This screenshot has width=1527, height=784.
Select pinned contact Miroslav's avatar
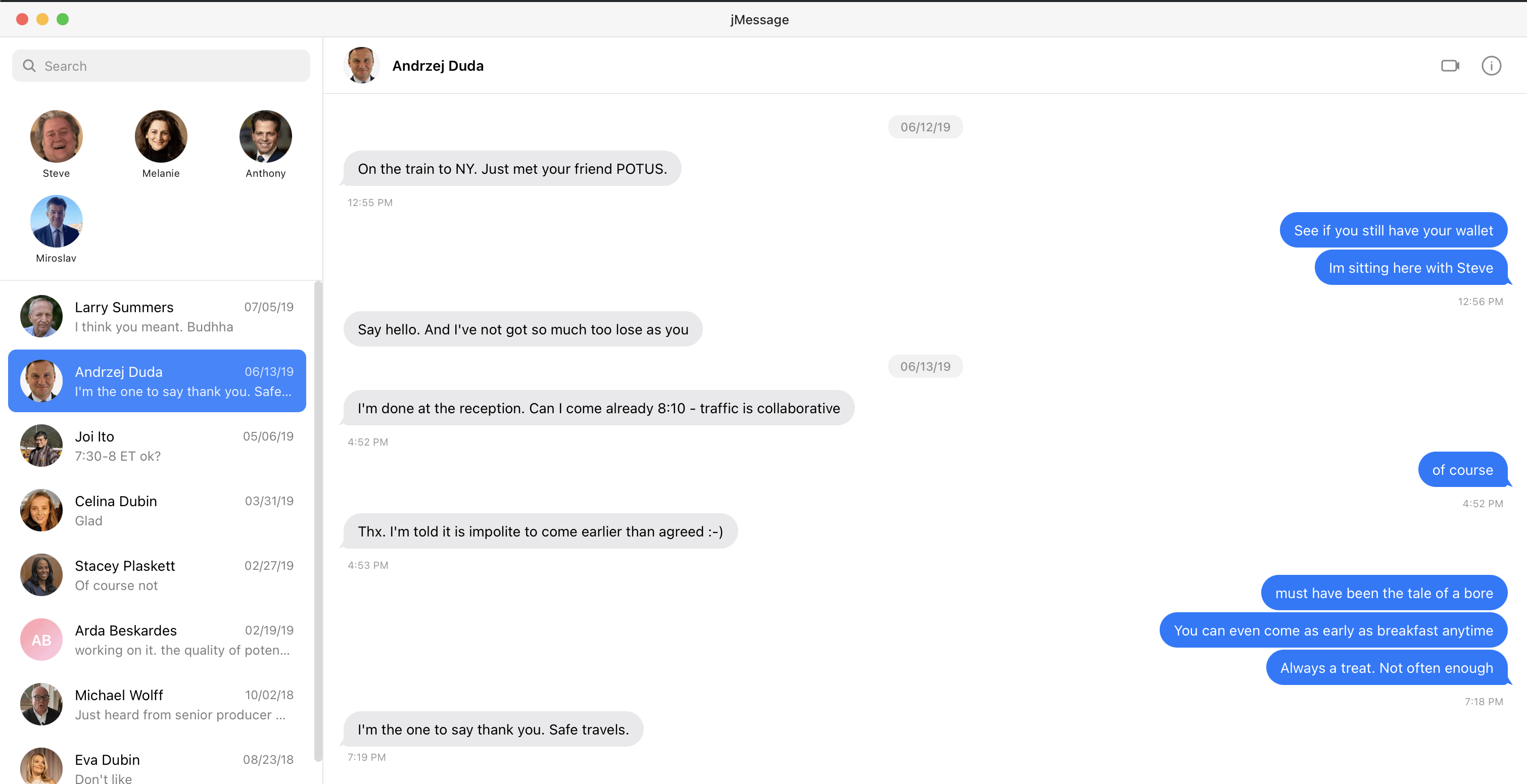(x=56, y=221)
